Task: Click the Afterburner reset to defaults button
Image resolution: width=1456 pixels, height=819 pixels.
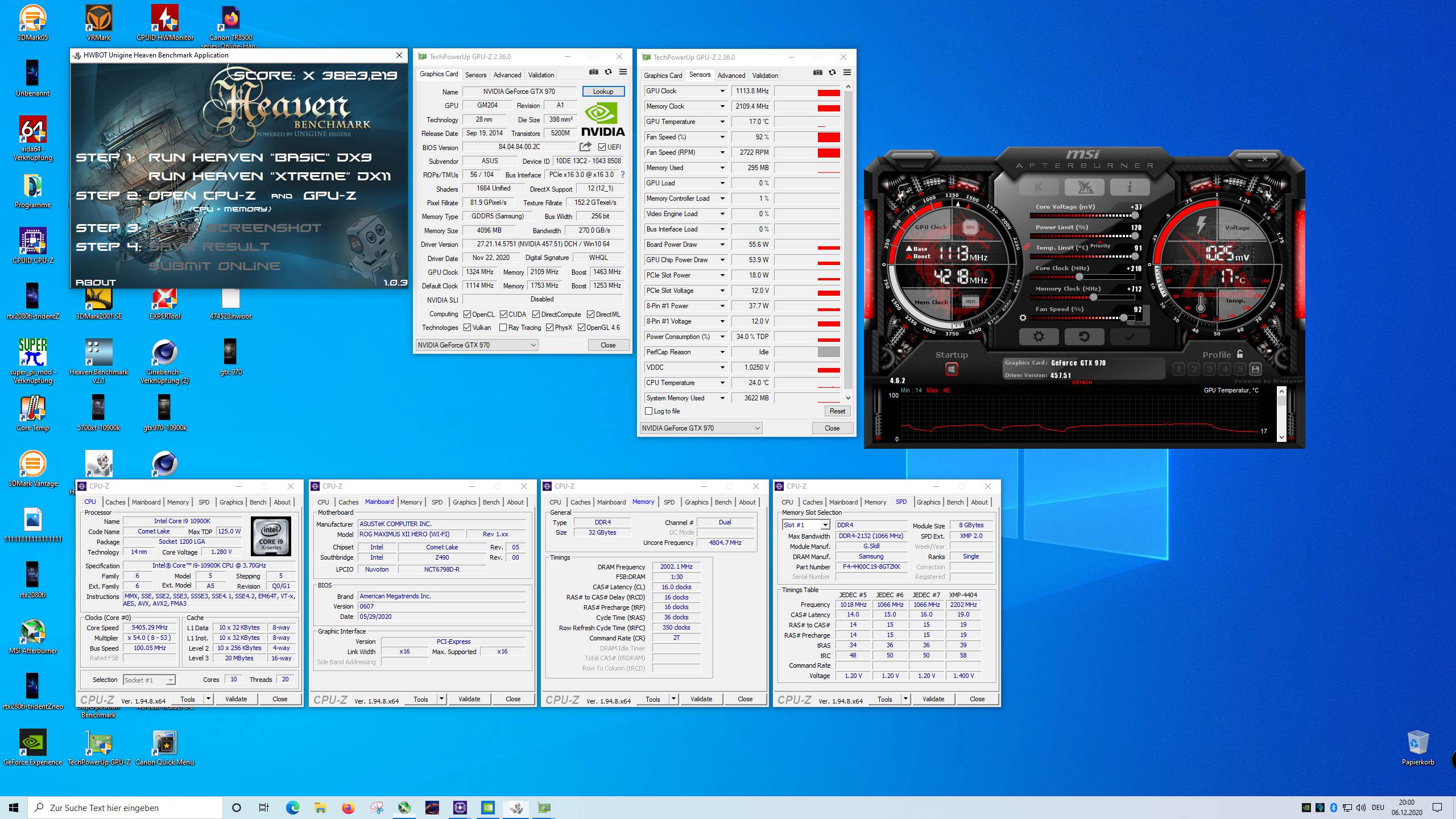Action: [x=1084, y=337]
